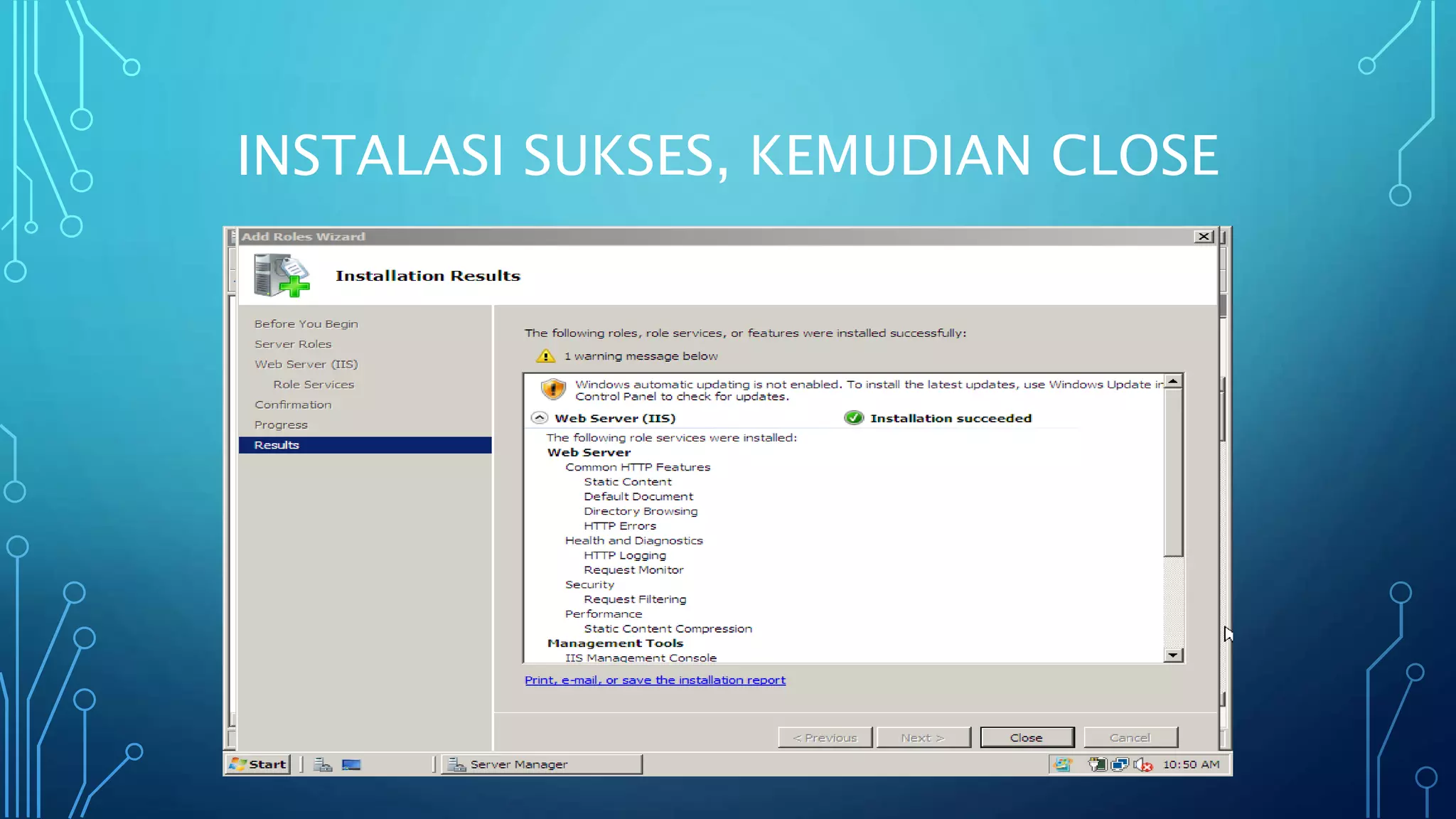Click the Windows Update shield icon

553,389
